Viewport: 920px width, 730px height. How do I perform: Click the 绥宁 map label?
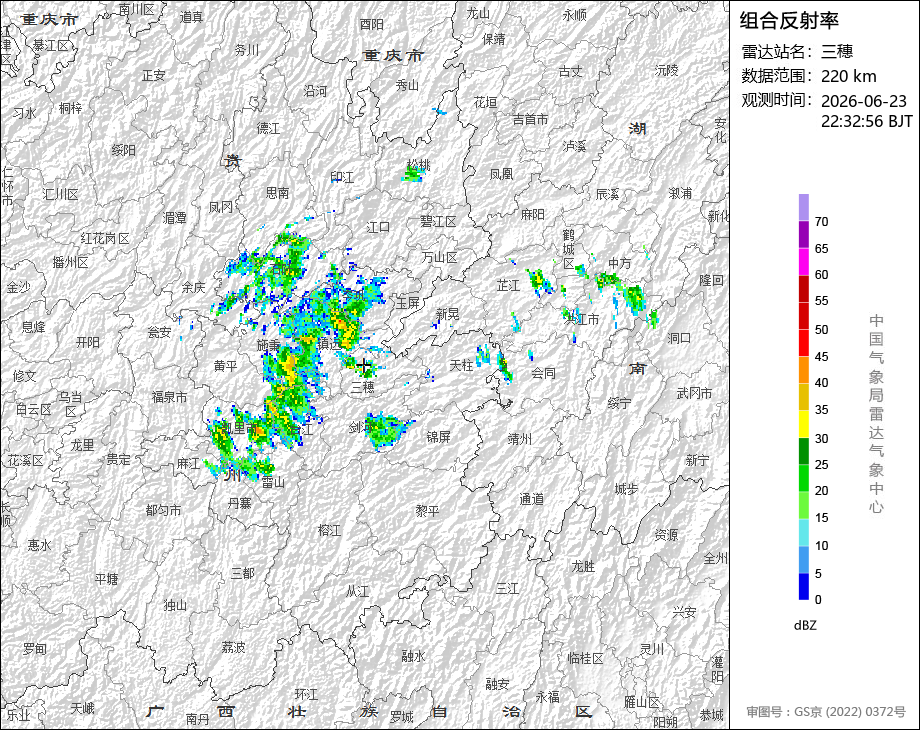coord(620,403)
